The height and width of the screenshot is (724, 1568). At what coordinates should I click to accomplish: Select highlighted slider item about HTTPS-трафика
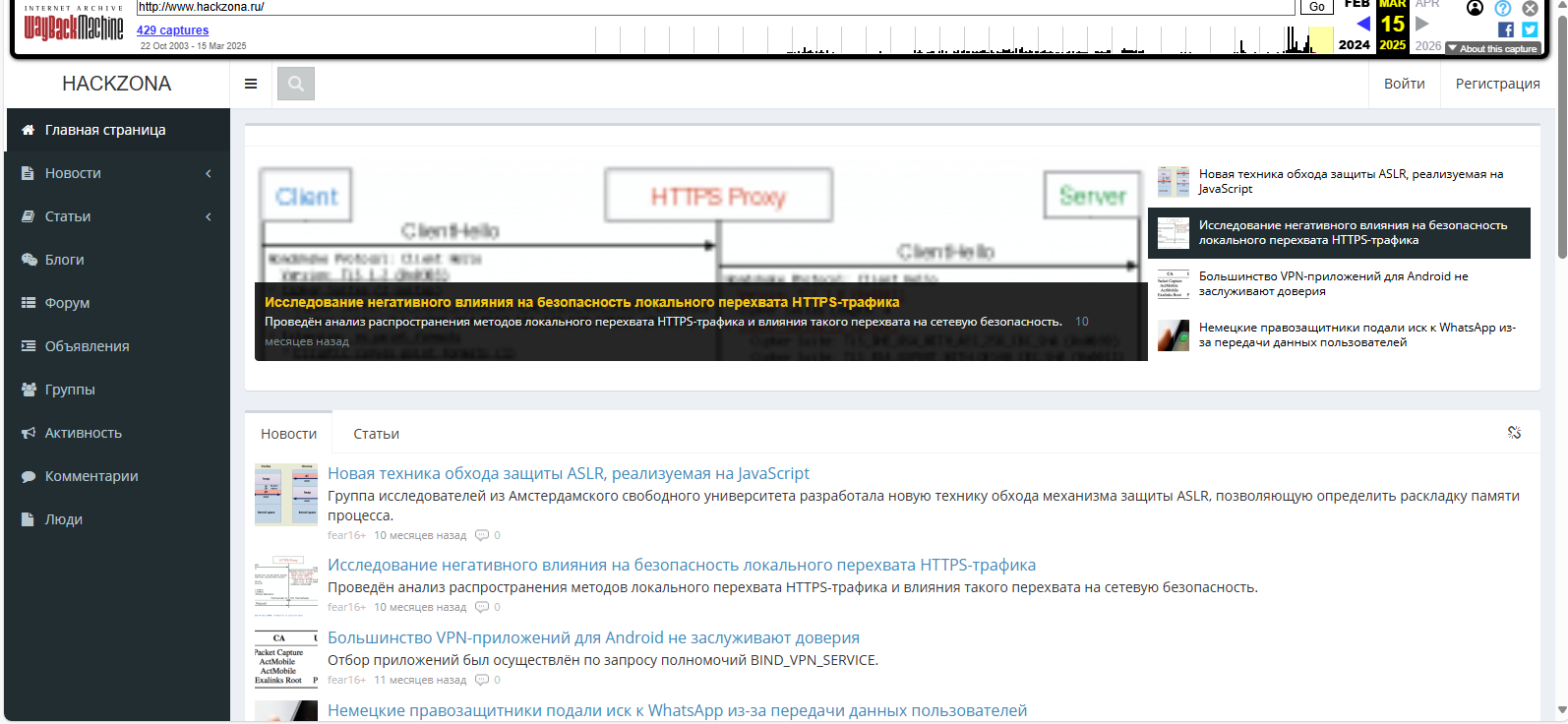(1339, 233)
